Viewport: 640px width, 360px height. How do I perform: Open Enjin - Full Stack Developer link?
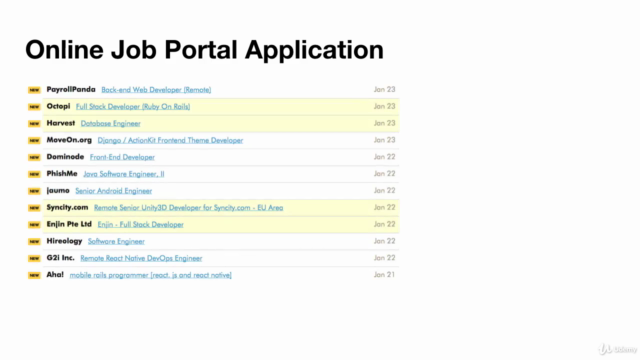[x=140, y=224]
